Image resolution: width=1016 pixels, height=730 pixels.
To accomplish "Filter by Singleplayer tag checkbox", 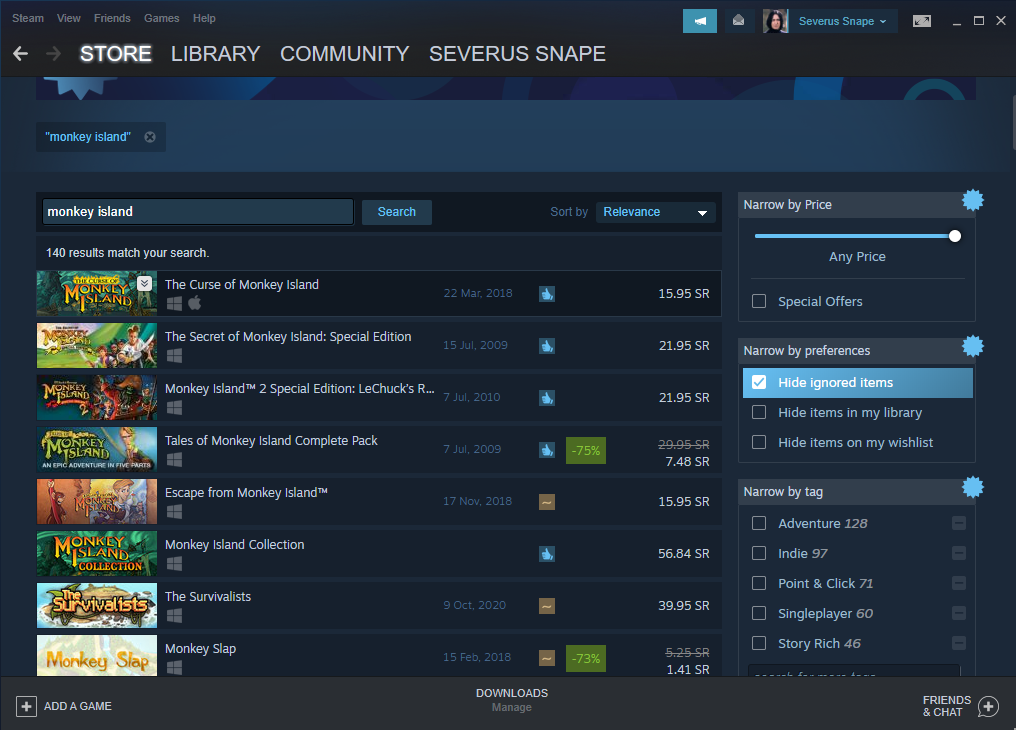I will point(759,613).
